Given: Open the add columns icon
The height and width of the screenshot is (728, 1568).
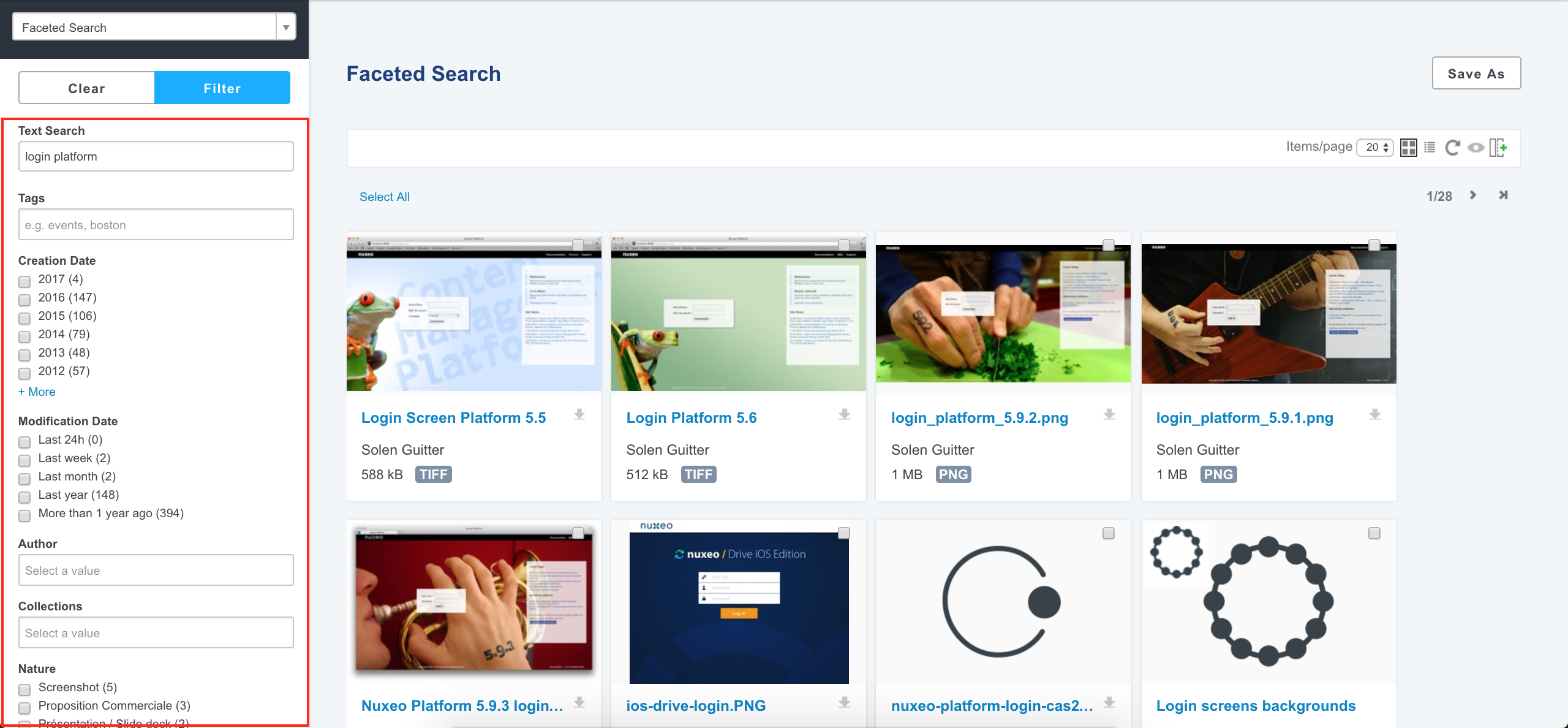Looking at the screenshot, I should 1498,148.
